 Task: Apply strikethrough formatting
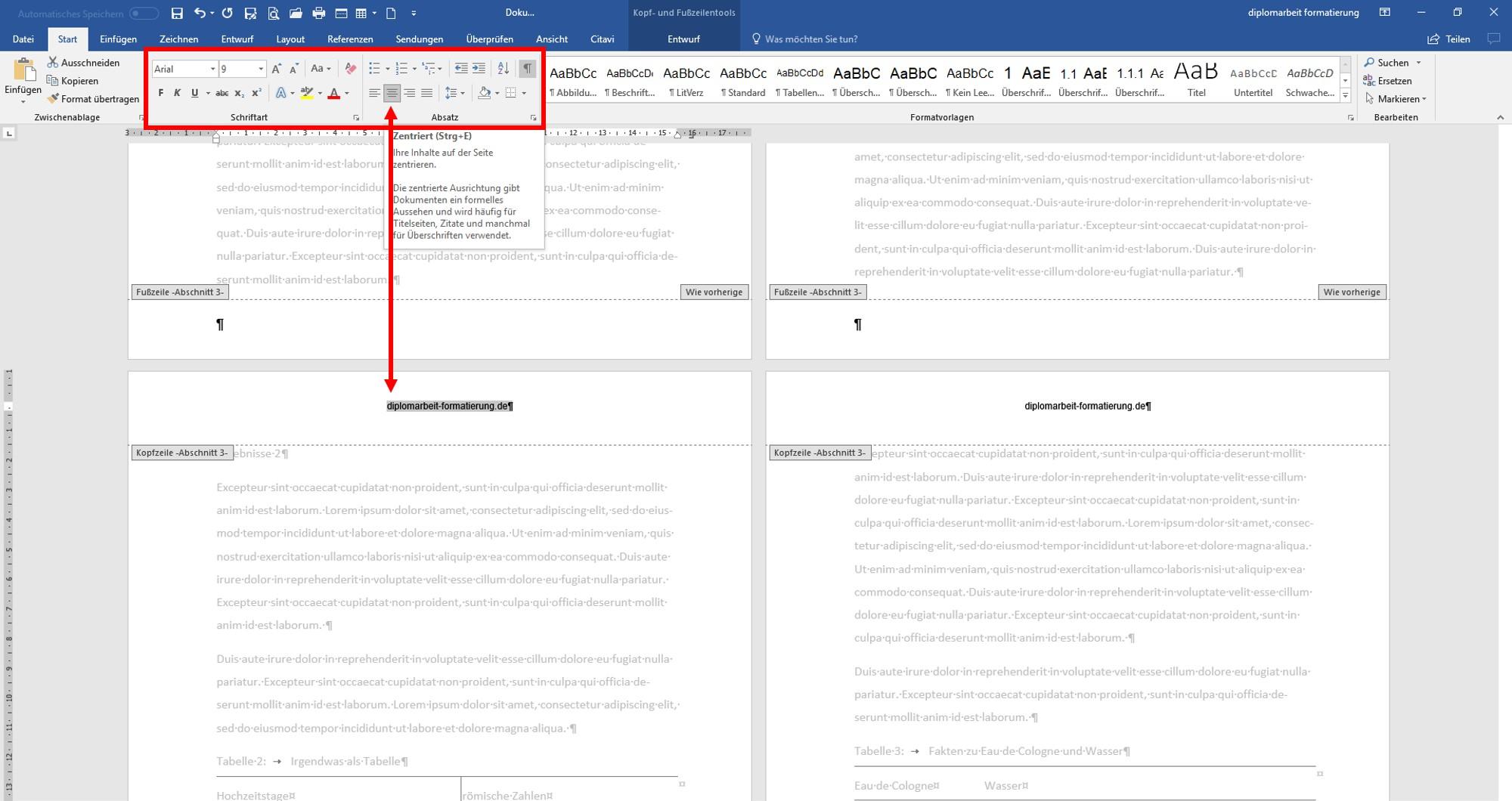pos(222,93)
